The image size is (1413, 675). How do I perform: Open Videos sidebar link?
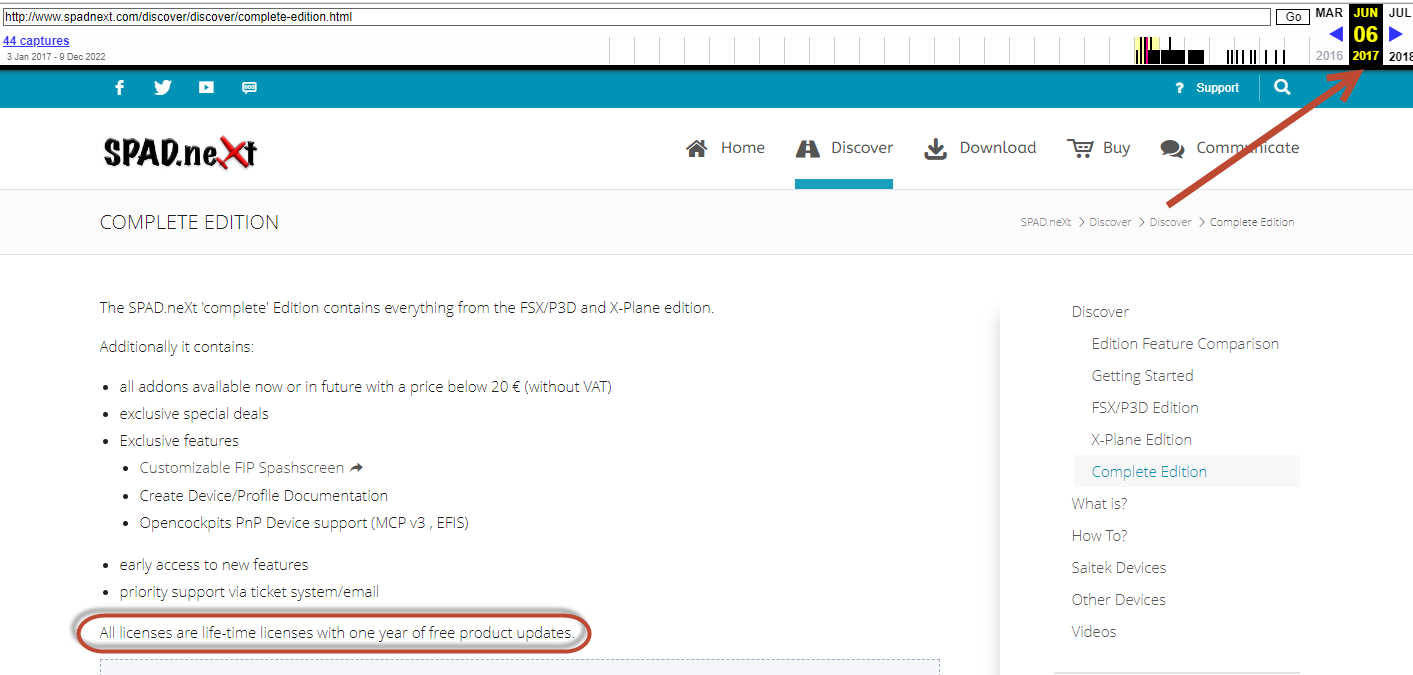tap(1093, 632)
